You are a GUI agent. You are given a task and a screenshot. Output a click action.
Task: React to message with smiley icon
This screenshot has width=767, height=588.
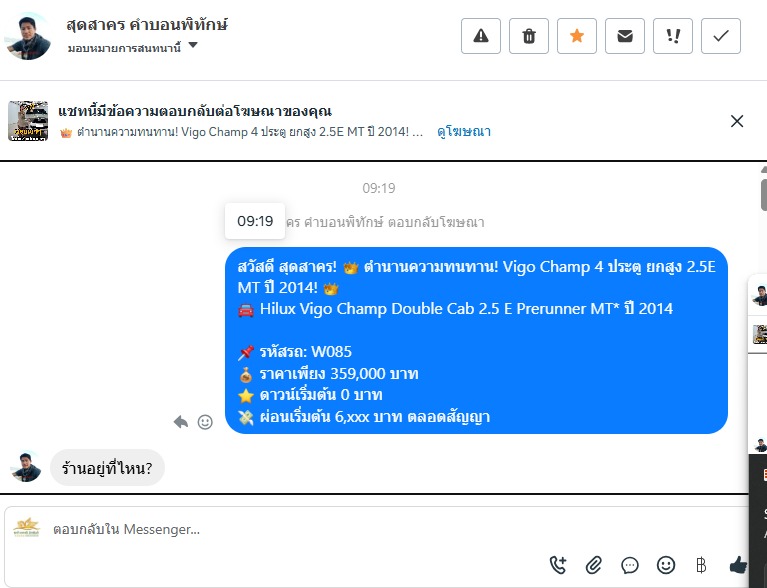click(205, 422)
